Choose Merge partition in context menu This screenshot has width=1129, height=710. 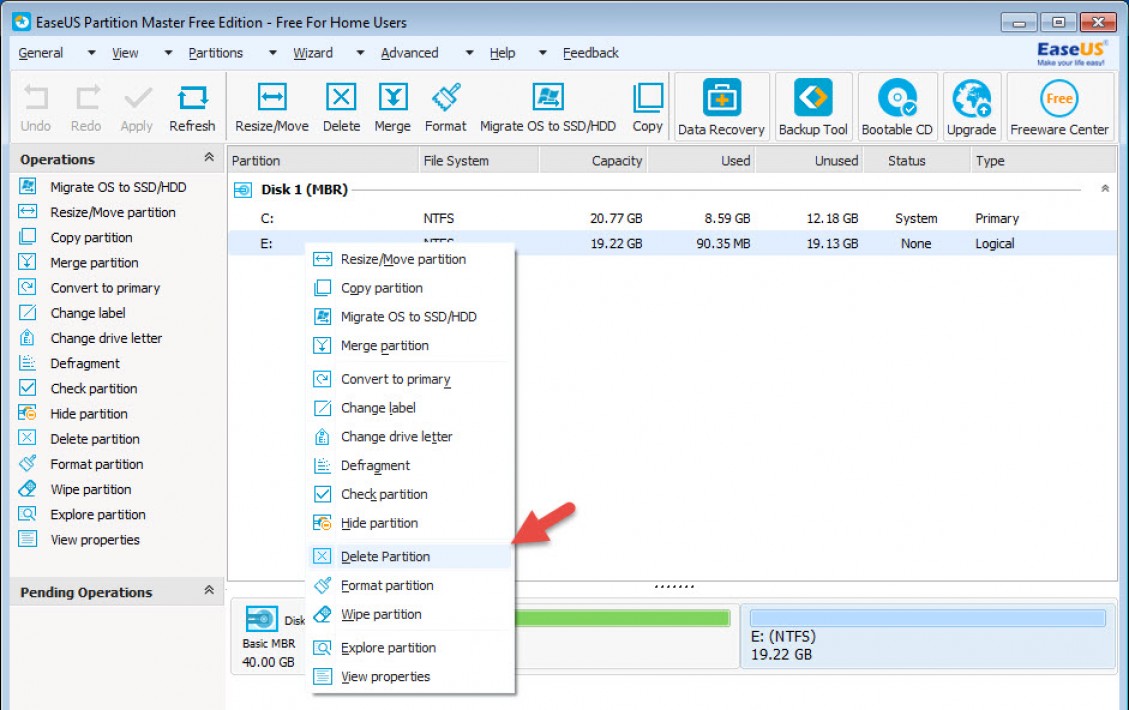pos(410,346)
